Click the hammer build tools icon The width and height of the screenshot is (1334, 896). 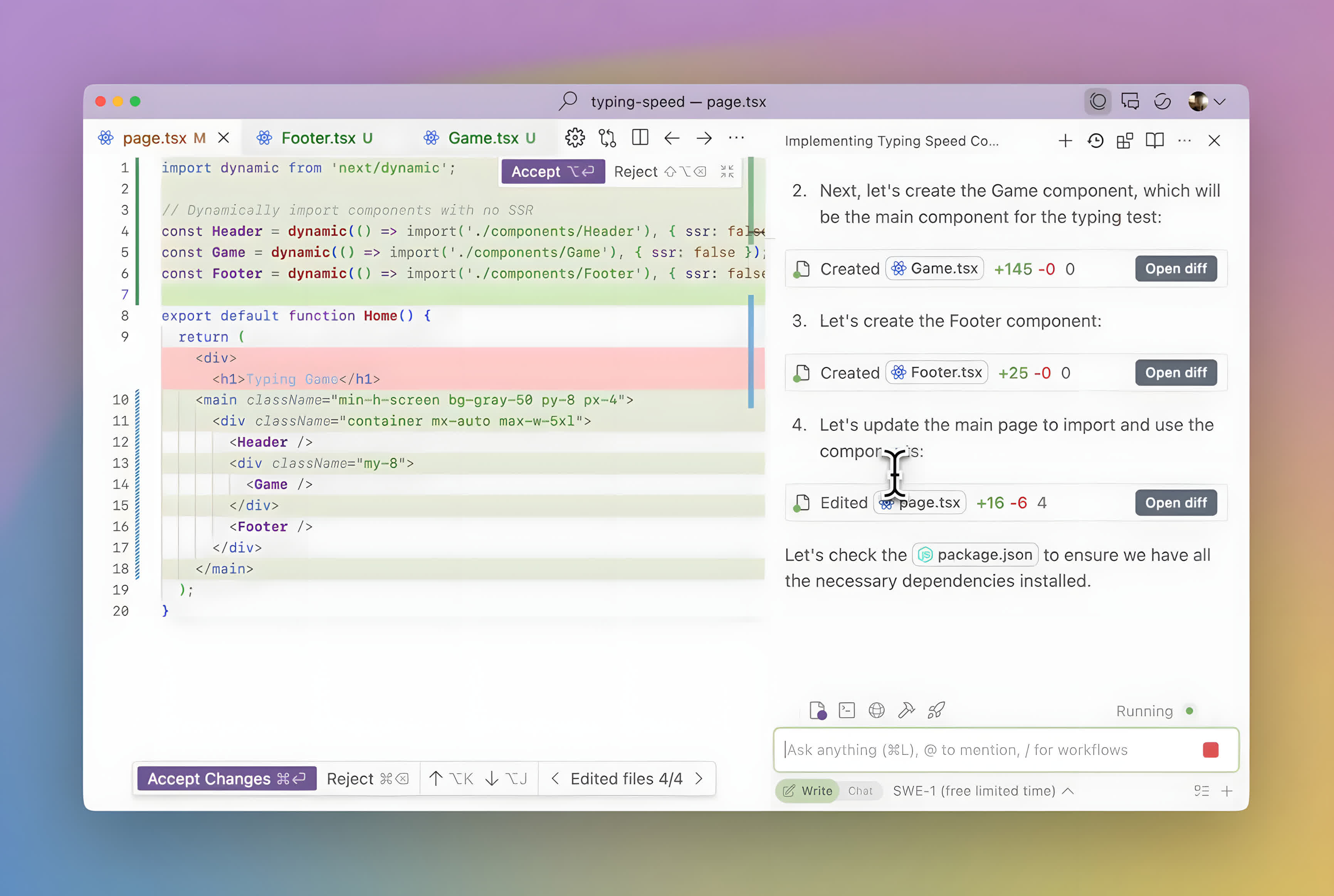(x=906, y=710)
